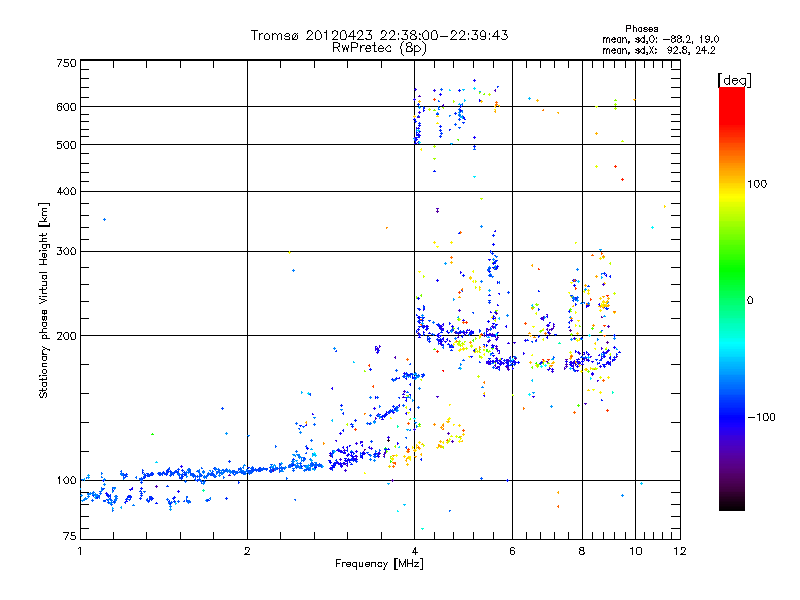The height and width of the screenshot is (600, 800).
Task: Click colorbar tick label "-100"
Action: point(762,417)
